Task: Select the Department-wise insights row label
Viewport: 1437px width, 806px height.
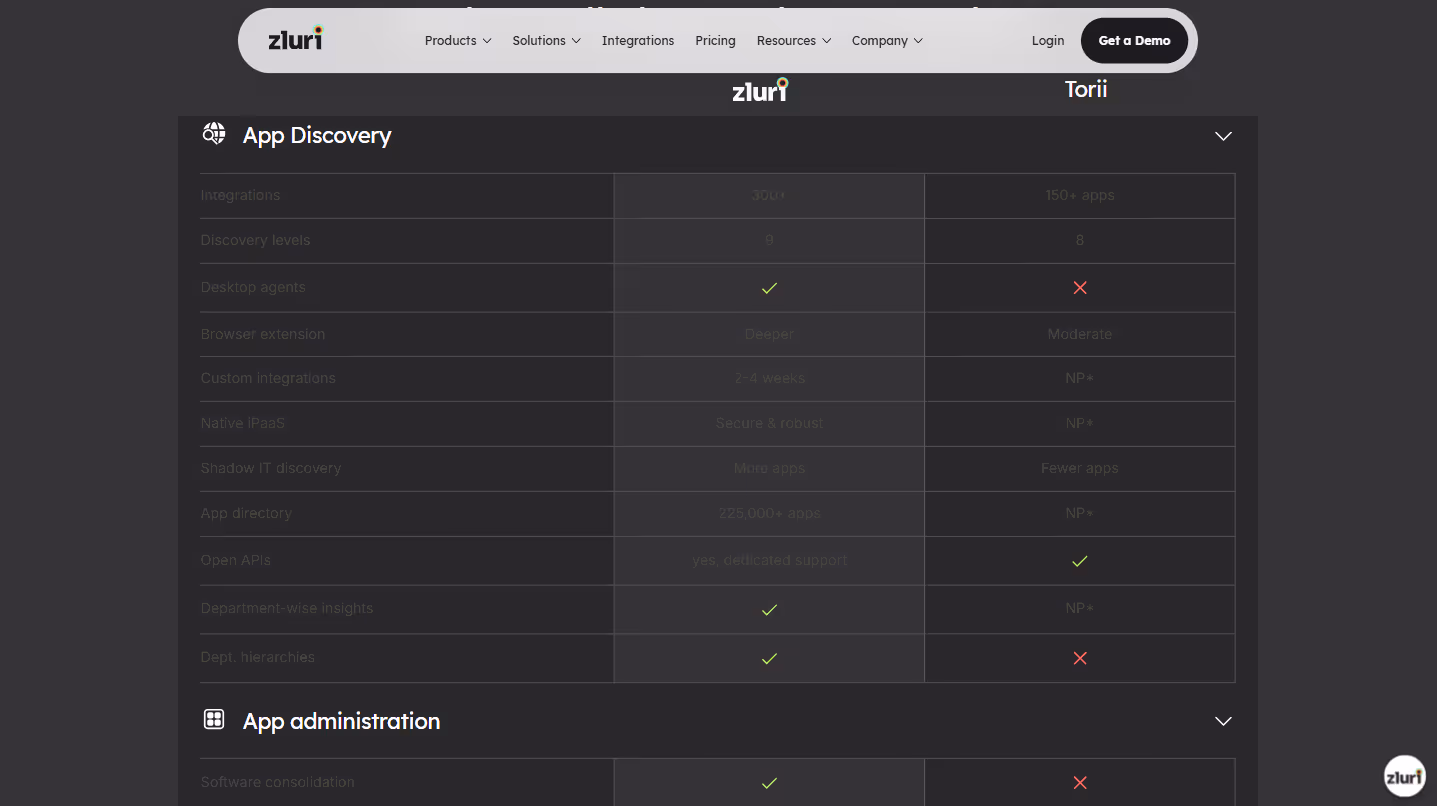Action: click(287, 608)
